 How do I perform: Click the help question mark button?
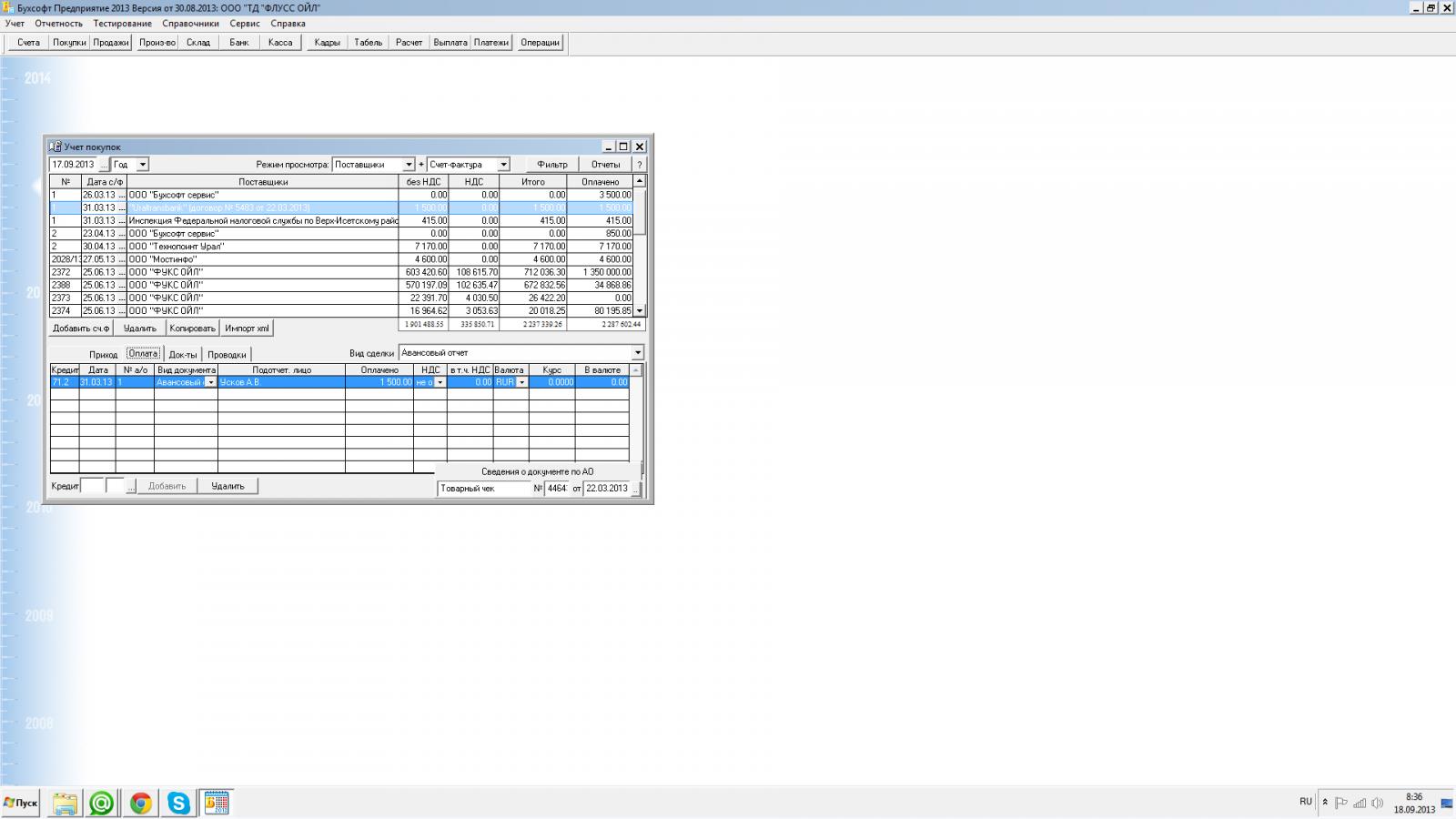tap(639, 165)
